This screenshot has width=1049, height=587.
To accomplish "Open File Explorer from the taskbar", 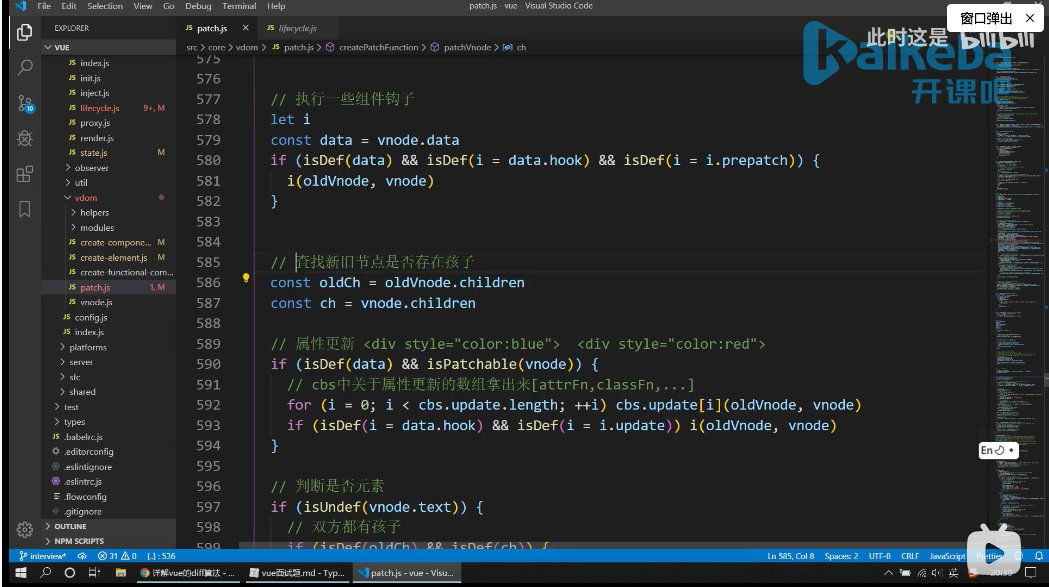I will coord(120,573).
